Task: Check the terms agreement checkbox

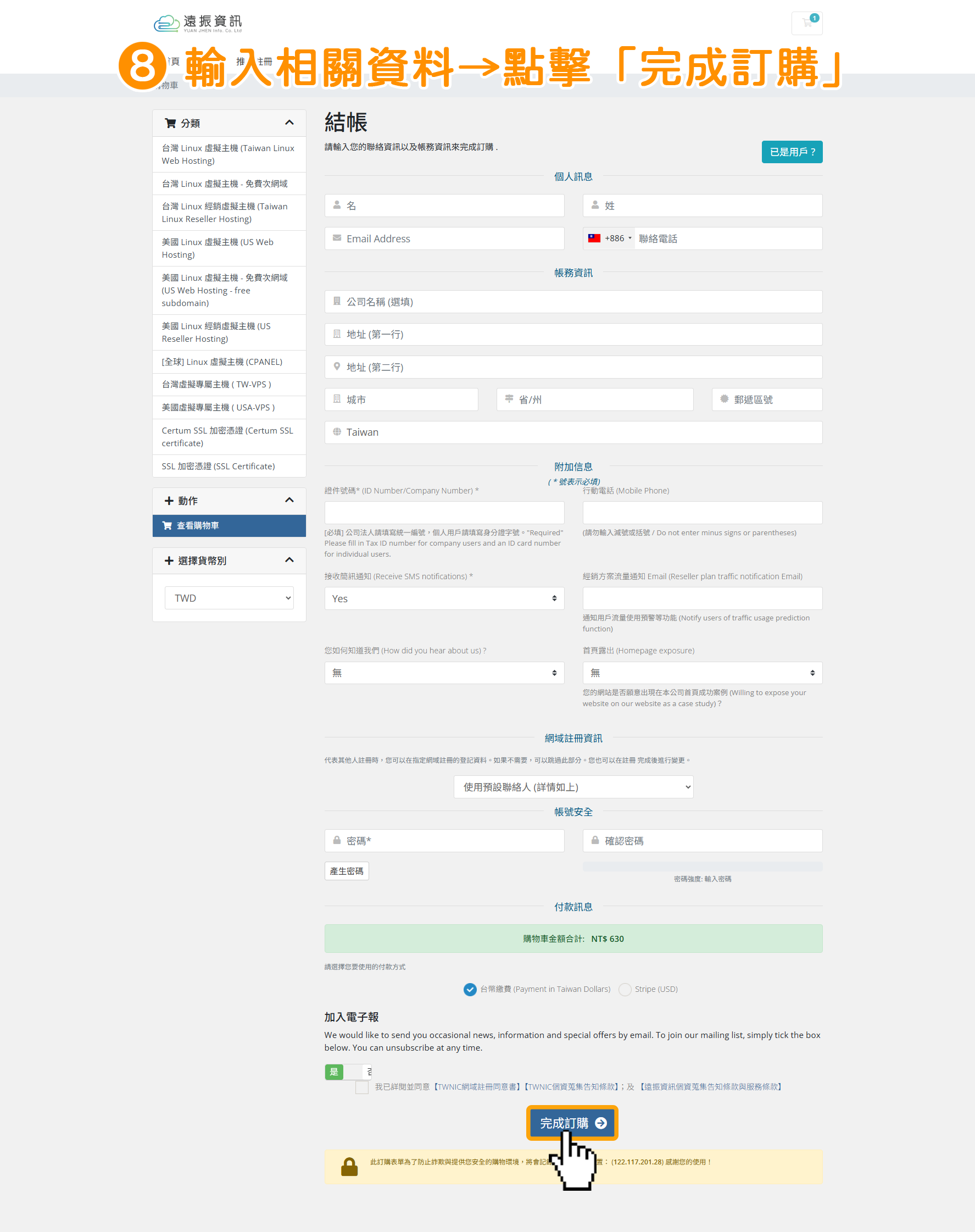Action: tap(362, 1087)
